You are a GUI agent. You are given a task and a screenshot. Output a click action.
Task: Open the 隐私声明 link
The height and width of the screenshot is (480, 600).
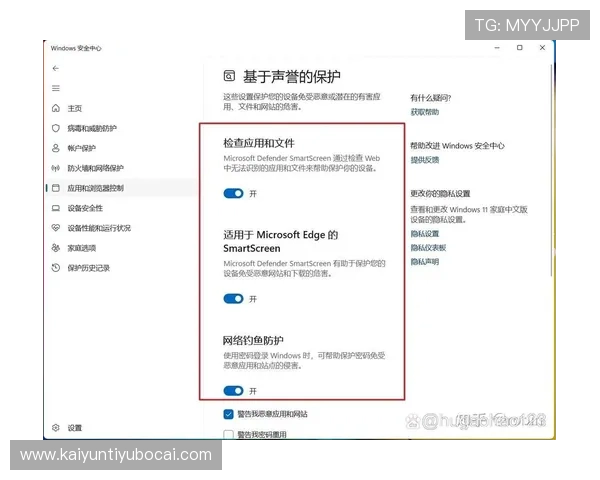tap(425, 262)
